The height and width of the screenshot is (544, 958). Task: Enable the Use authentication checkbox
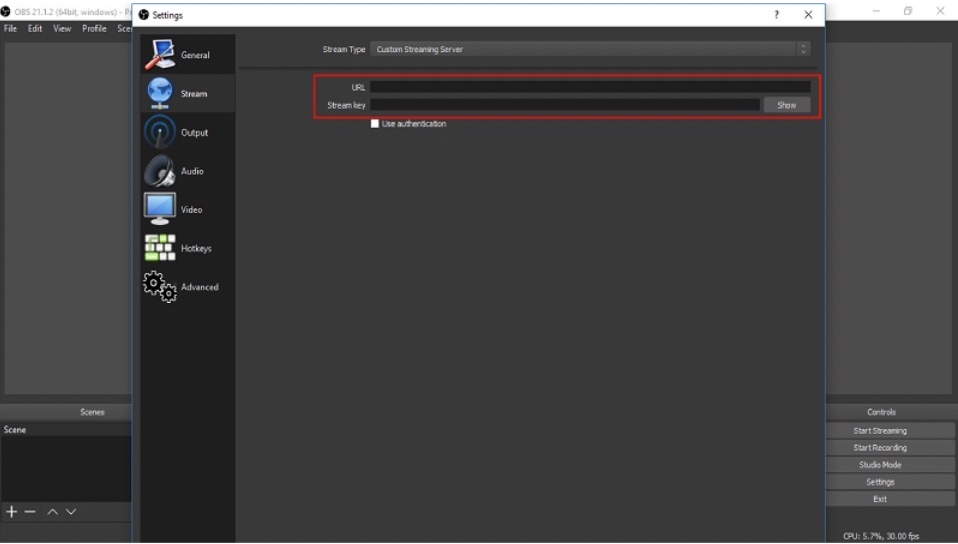[375, 124]
